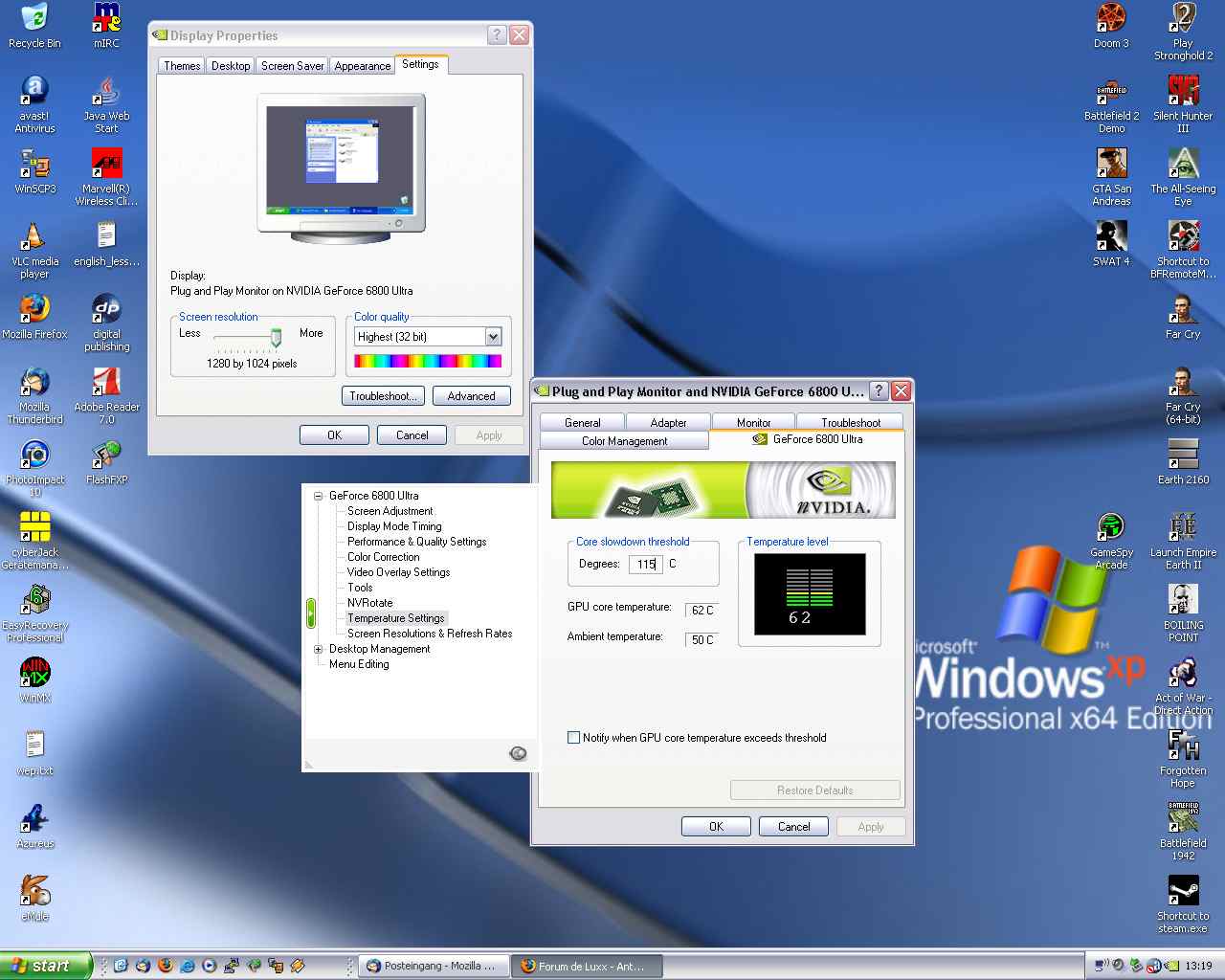
Task: Select the Play Stronghold 2 desktop shortcut
Action: coord(1183,32)
